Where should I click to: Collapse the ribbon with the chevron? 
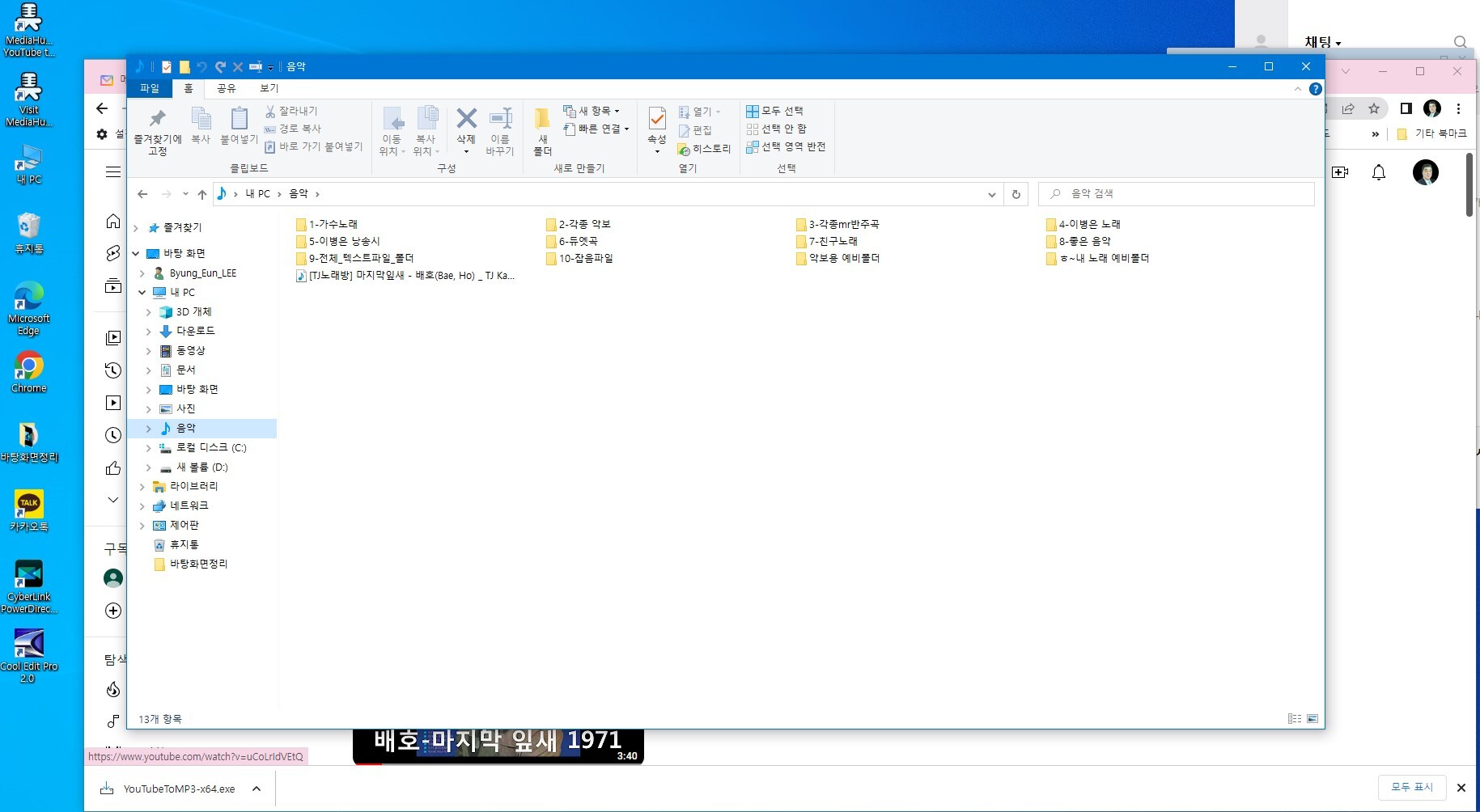pos(1298,89)
